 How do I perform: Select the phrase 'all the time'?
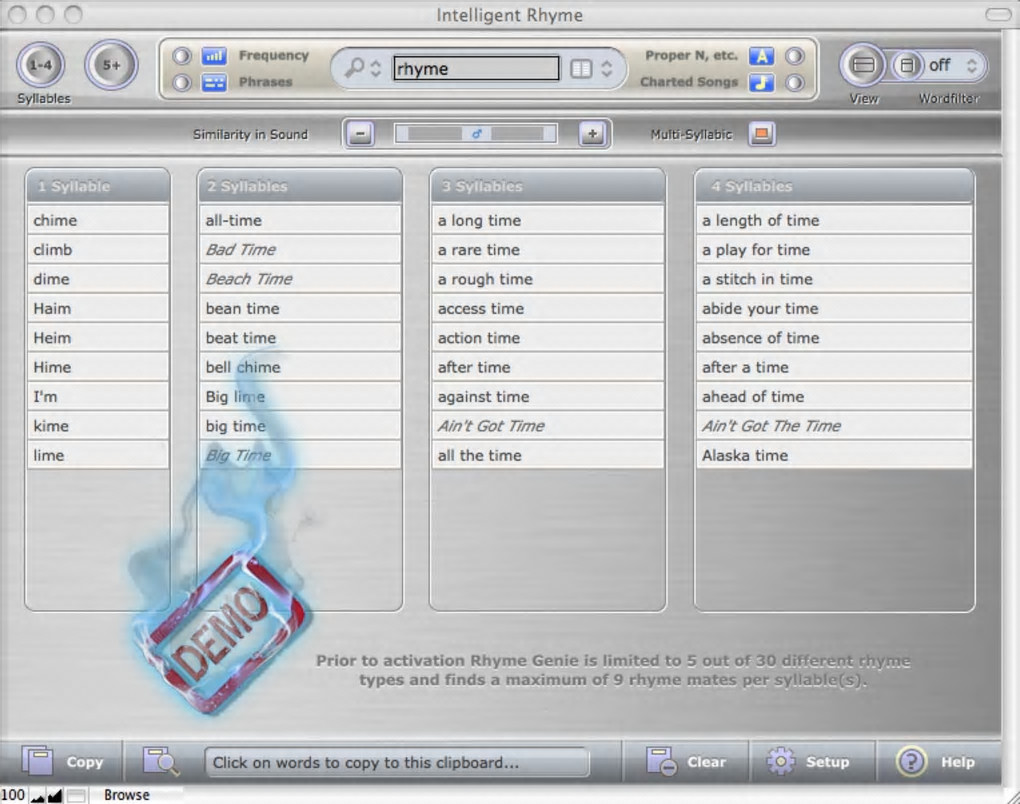tap(548, 455)
